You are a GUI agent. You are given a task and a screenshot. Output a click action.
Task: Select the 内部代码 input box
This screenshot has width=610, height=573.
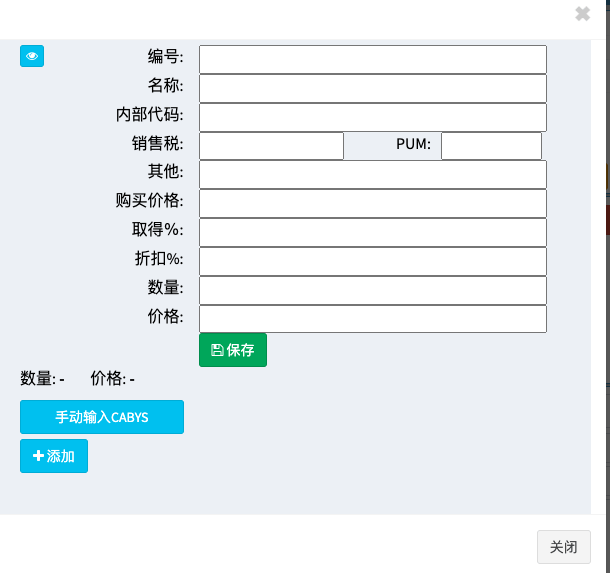point(372,117)
